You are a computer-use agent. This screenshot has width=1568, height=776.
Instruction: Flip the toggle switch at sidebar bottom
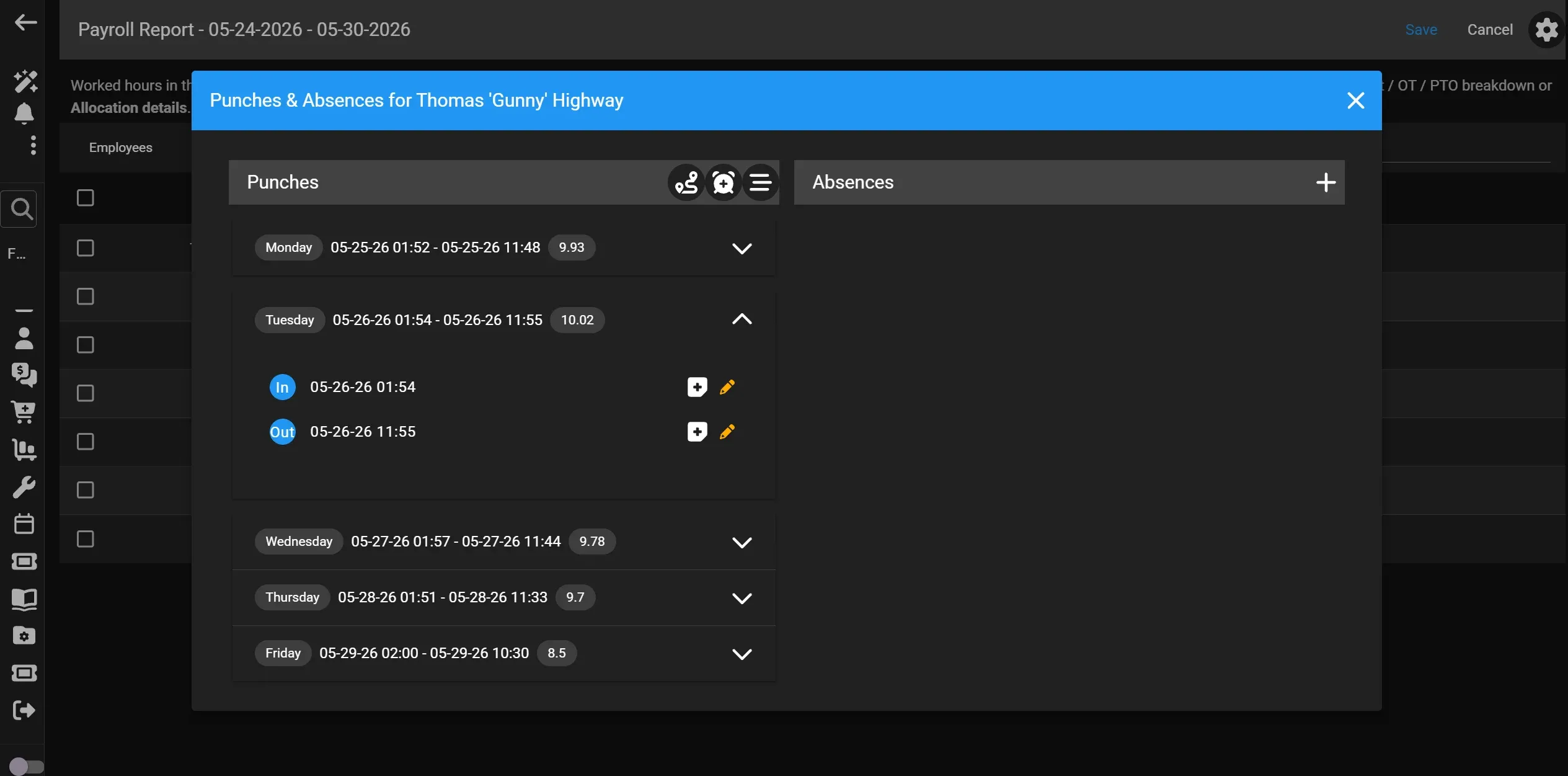point(26,766)
